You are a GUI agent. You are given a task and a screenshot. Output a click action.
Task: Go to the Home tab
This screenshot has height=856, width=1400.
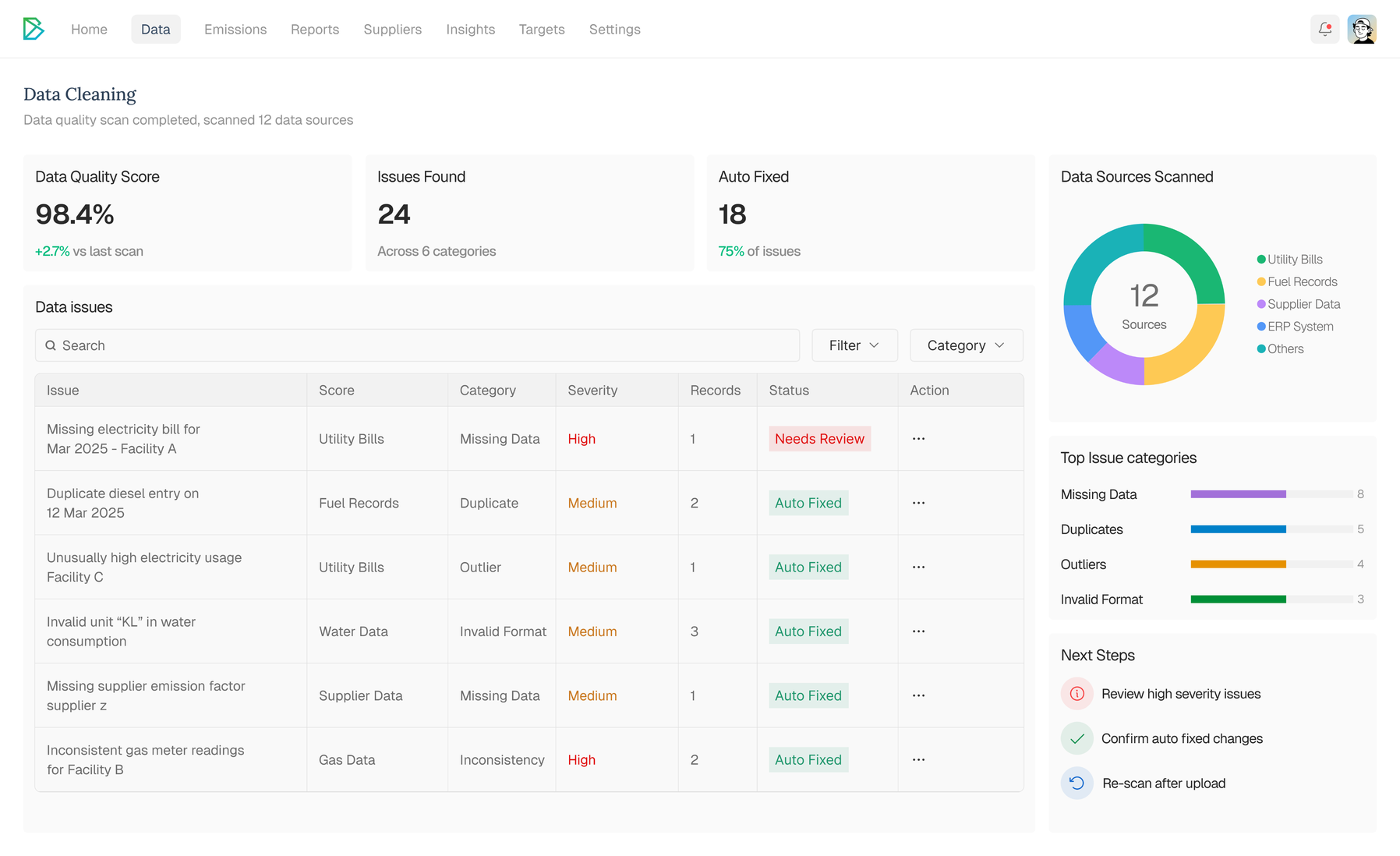89,29
